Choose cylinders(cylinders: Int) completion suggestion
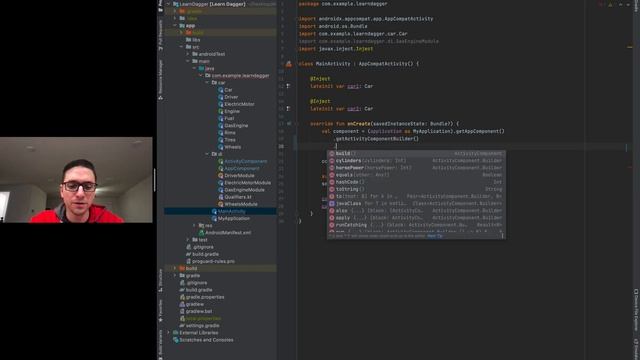The width and height of the screenshot is (640, 360). [416, 161]
